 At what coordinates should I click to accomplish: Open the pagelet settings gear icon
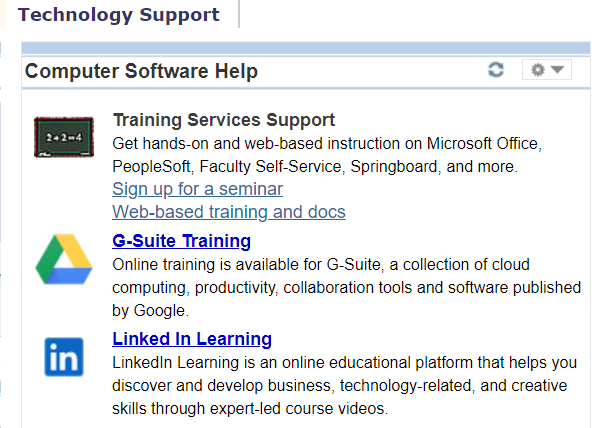click(x=538, y=70)
